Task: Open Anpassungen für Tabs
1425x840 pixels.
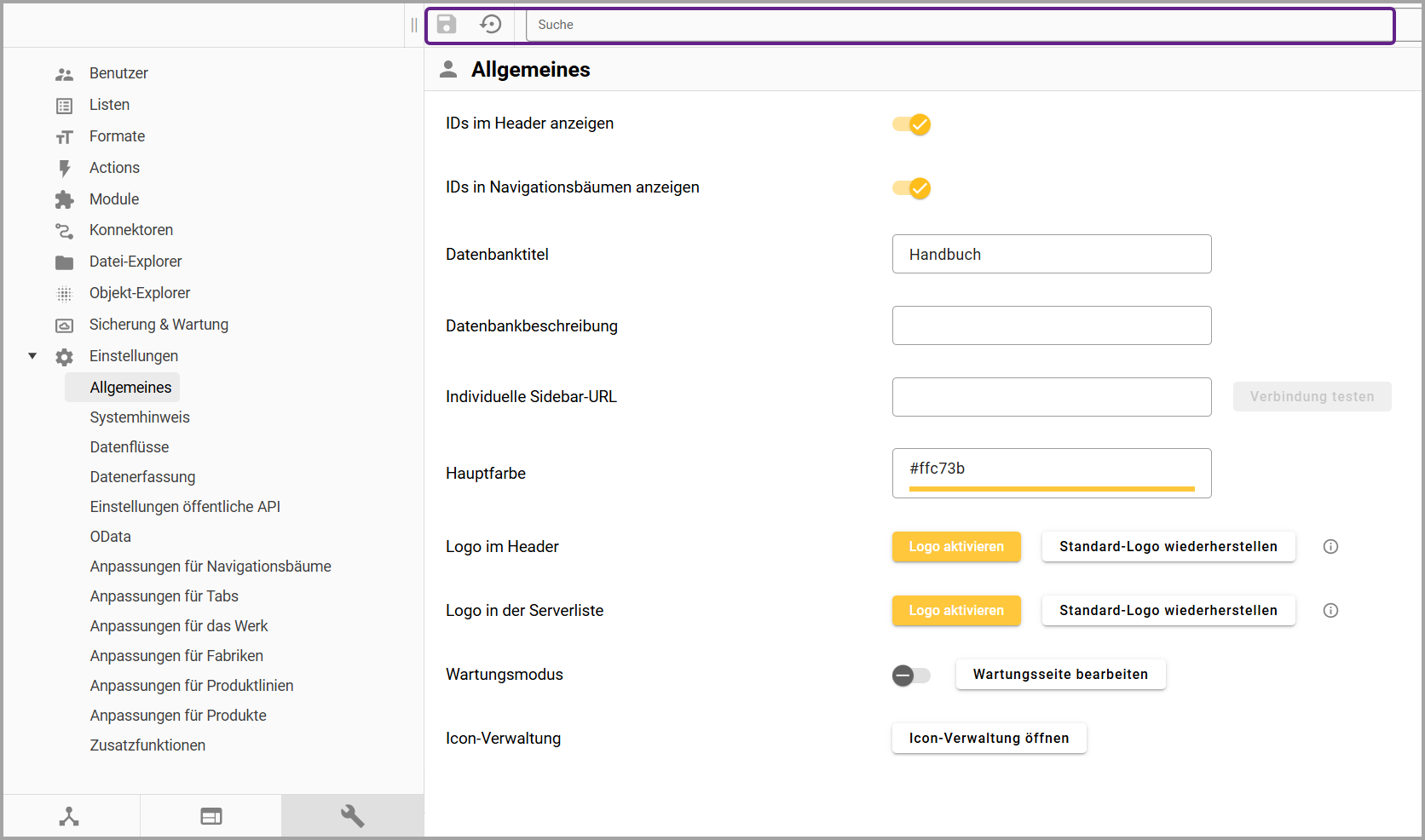Action: [164, 595]
